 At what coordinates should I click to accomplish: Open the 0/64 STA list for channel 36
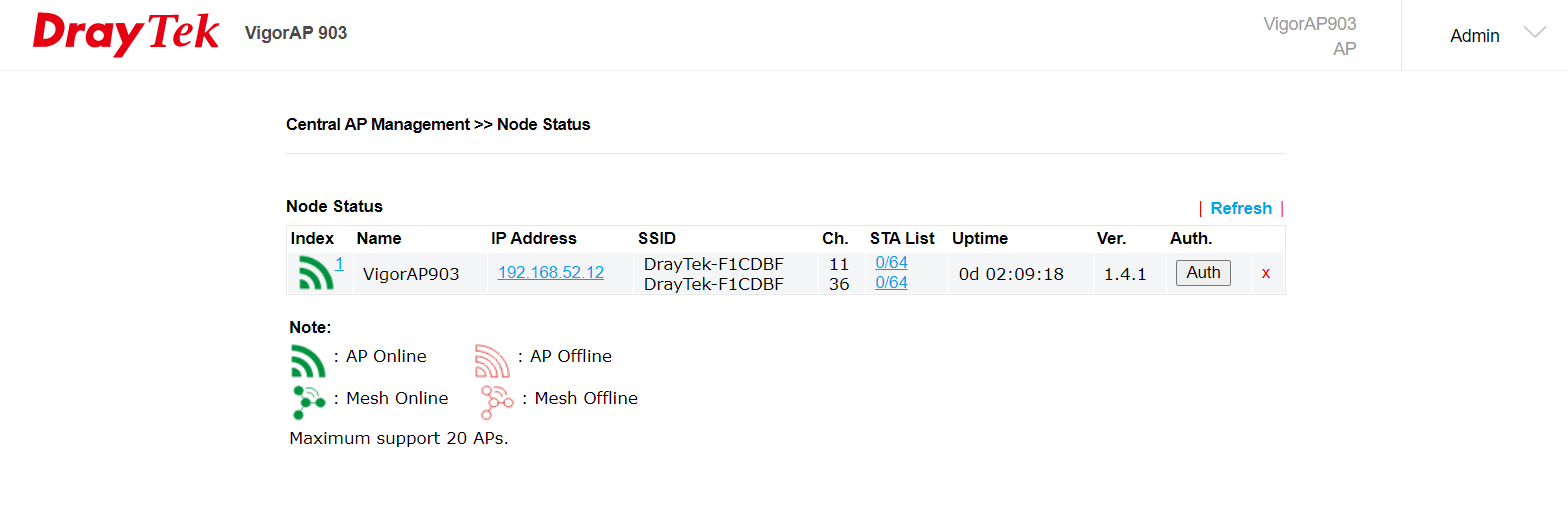pyautogui.click(x=891, y=283)
